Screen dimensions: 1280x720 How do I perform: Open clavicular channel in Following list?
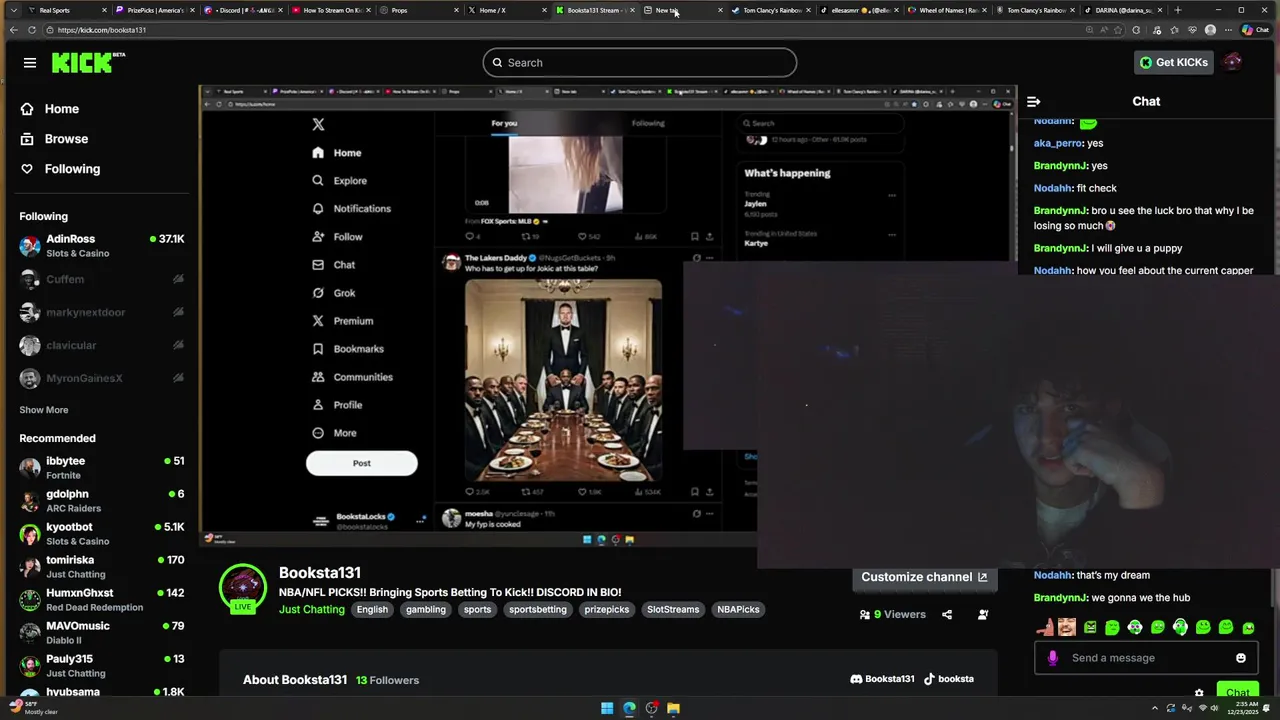pyautogui.click(x=100, y=345)
